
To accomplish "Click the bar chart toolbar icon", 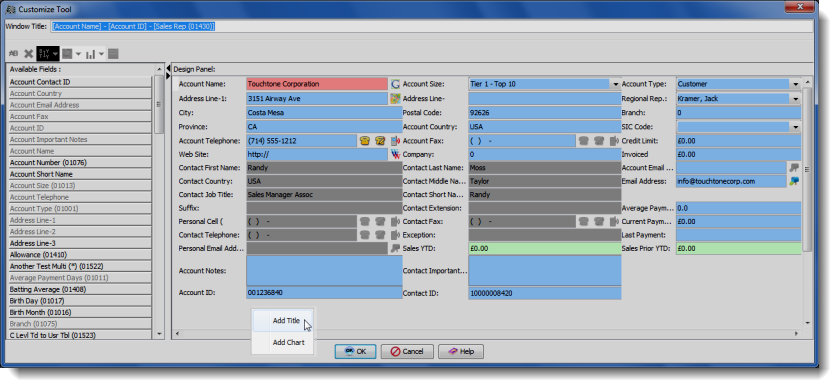I will [x=90, y=54].
